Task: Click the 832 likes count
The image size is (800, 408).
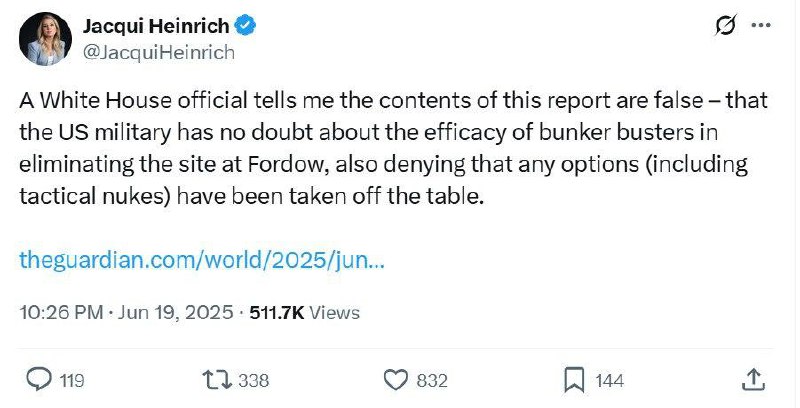Action: pos(432,380)
